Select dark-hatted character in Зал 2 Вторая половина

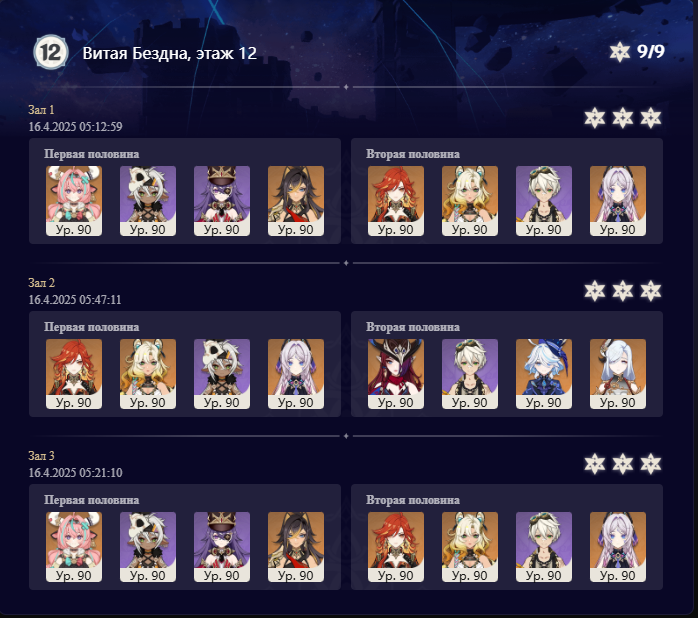pos(396,374)
